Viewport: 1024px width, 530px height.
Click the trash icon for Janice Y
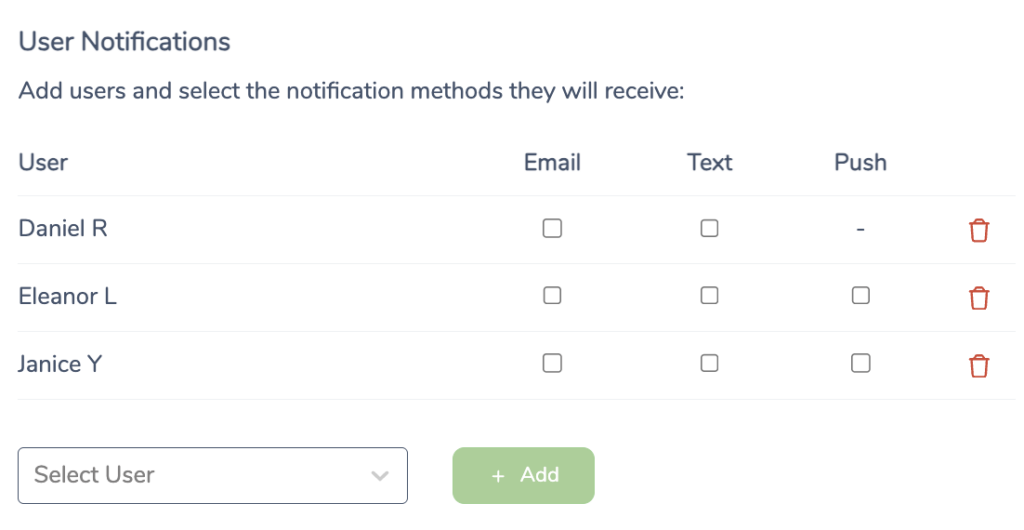pos(978,366)
